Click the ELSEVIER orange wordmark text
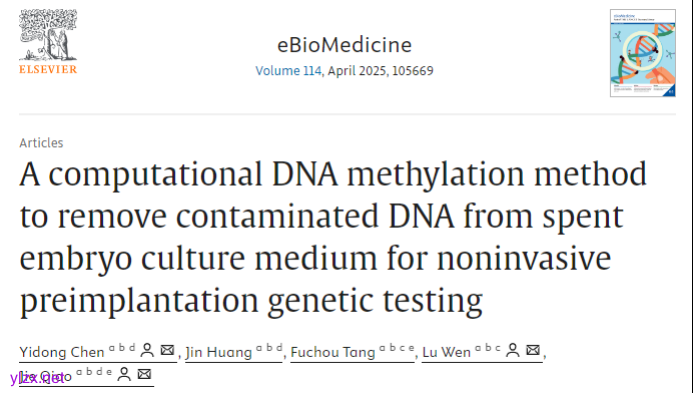The width and height of the screenshot is (693, 393). click(x=48, y=69)
